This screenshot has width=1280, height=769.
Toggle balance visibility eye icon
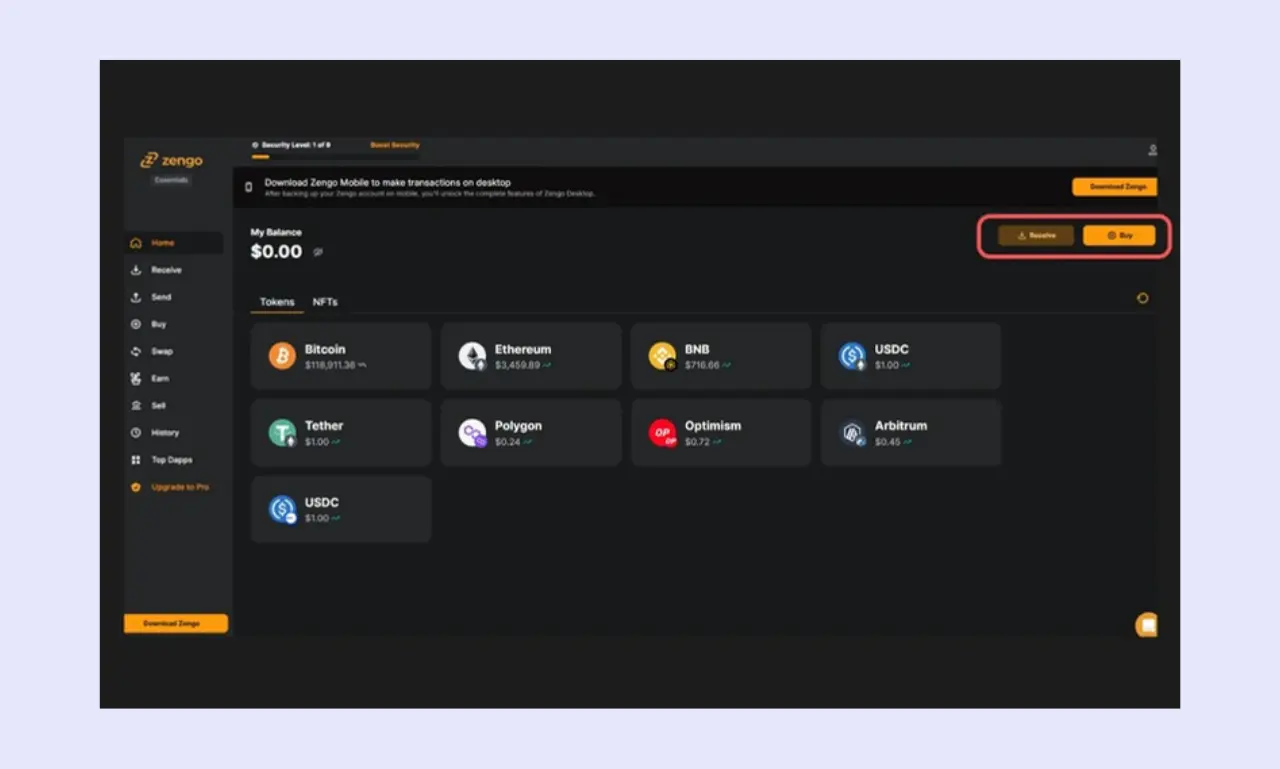coord(318,253)
